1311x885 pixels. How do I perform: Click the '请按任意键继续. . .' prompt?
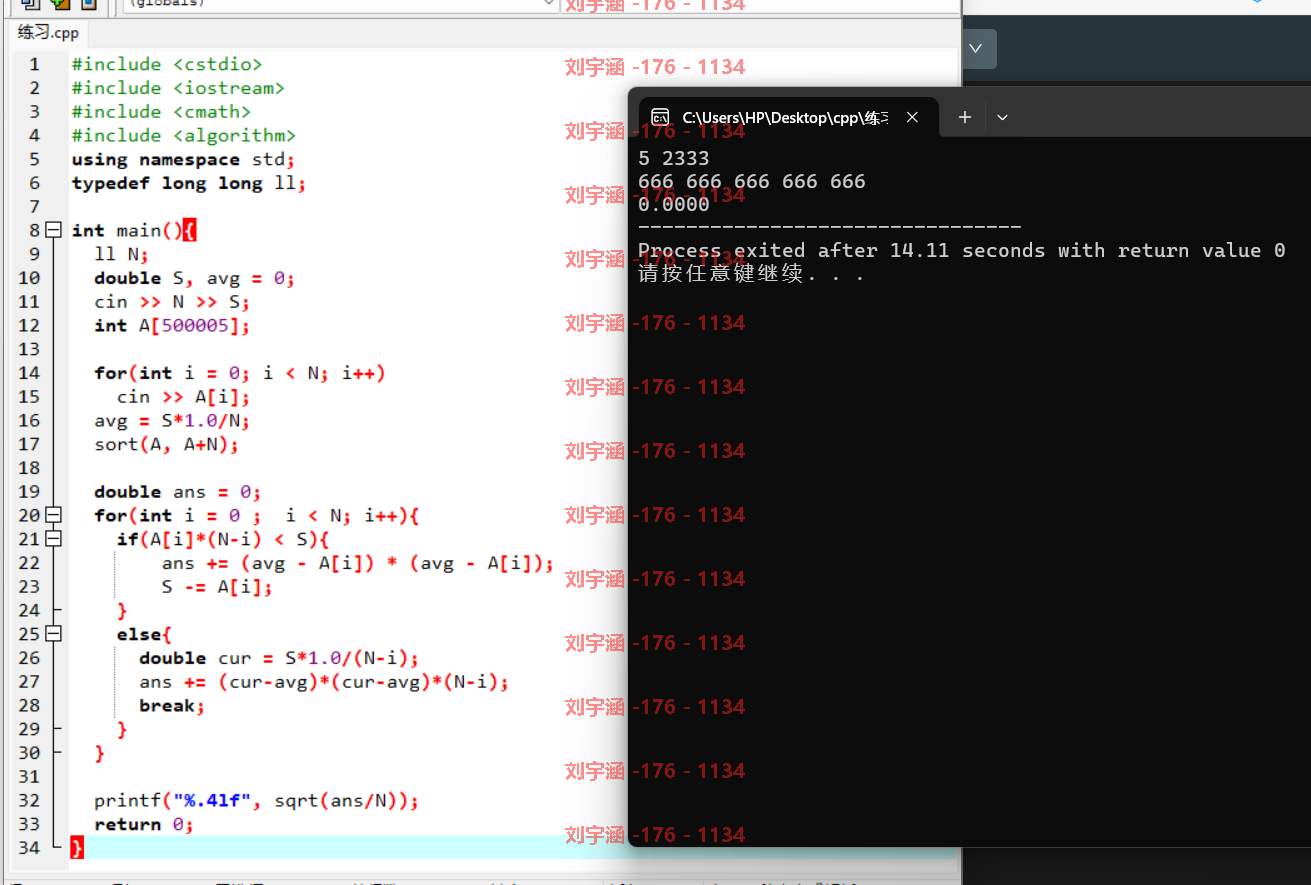coord(750,274)
